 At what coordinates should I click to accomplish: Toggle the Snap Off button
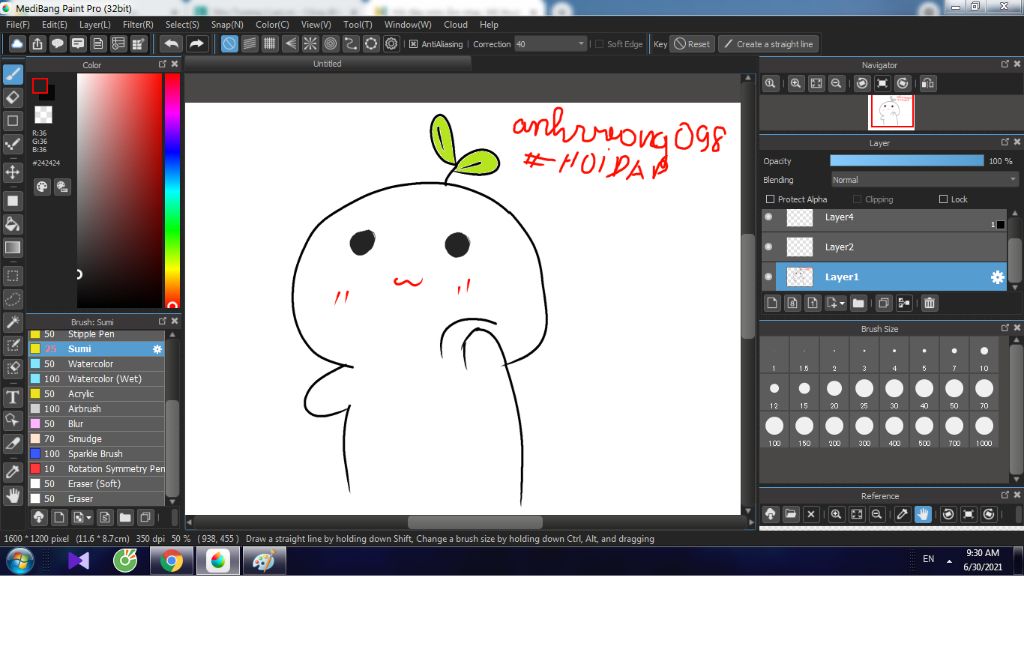coord(229,44)
